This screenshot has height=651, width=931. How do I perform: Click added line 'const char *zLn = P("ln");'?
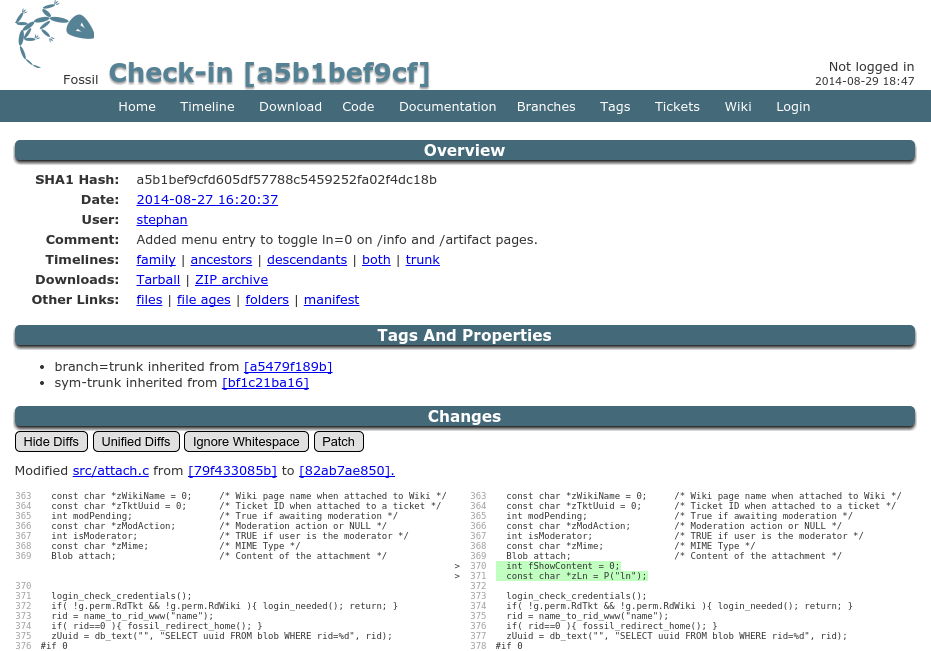[576, 576]
